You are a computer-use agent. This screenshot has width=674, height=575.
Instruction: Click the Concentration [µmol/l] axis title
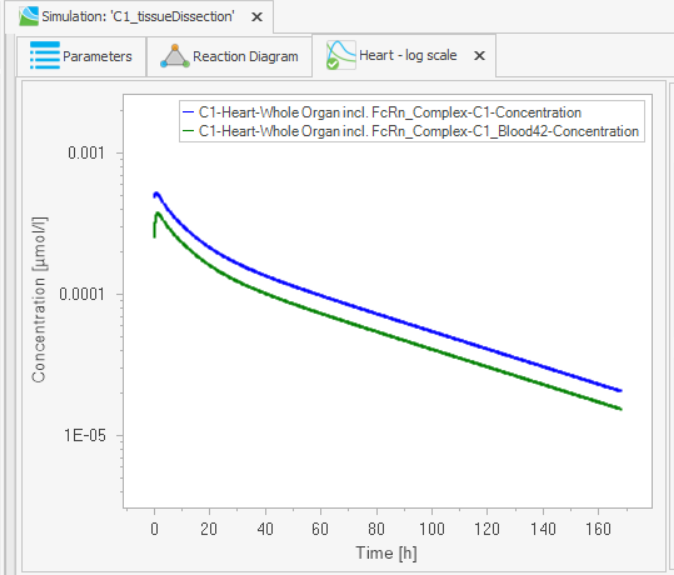(x=39, y=300)
